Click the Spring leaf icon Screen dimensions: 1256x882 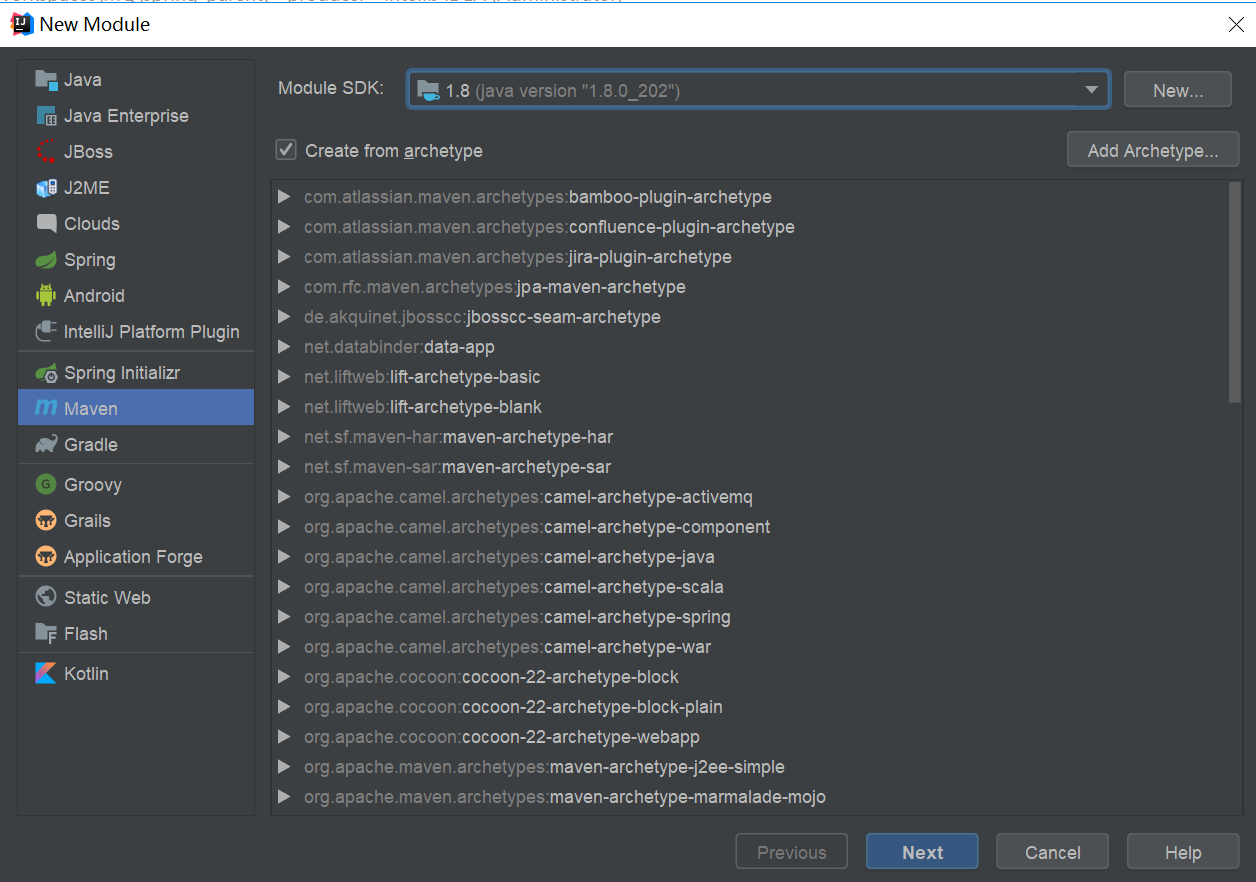46,260
